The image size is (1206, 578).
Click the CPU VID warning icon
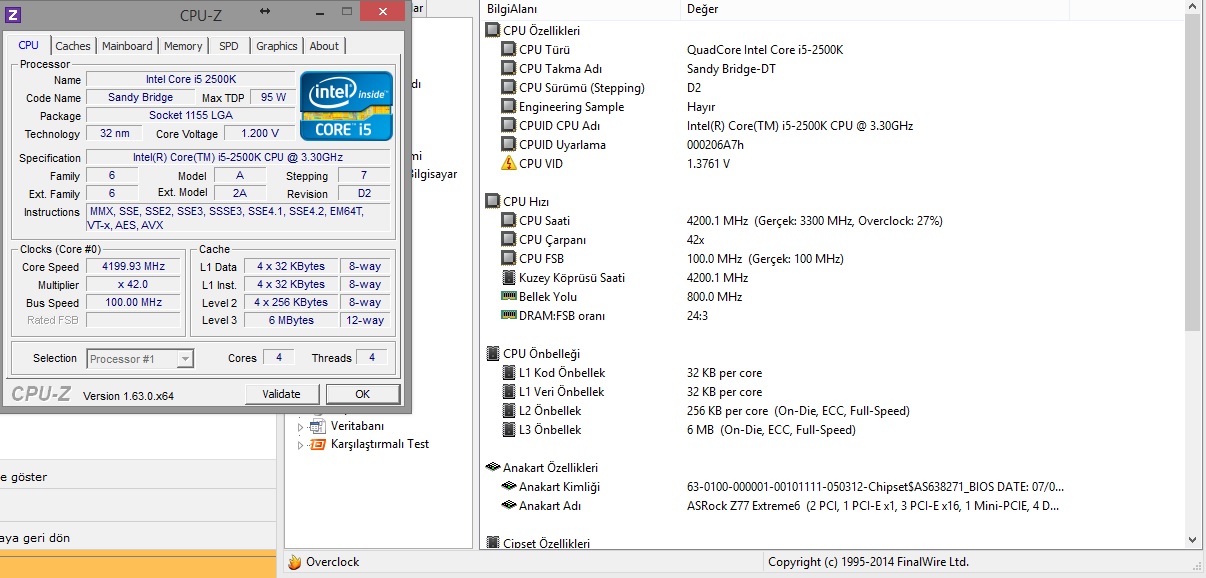coord(507,164)
